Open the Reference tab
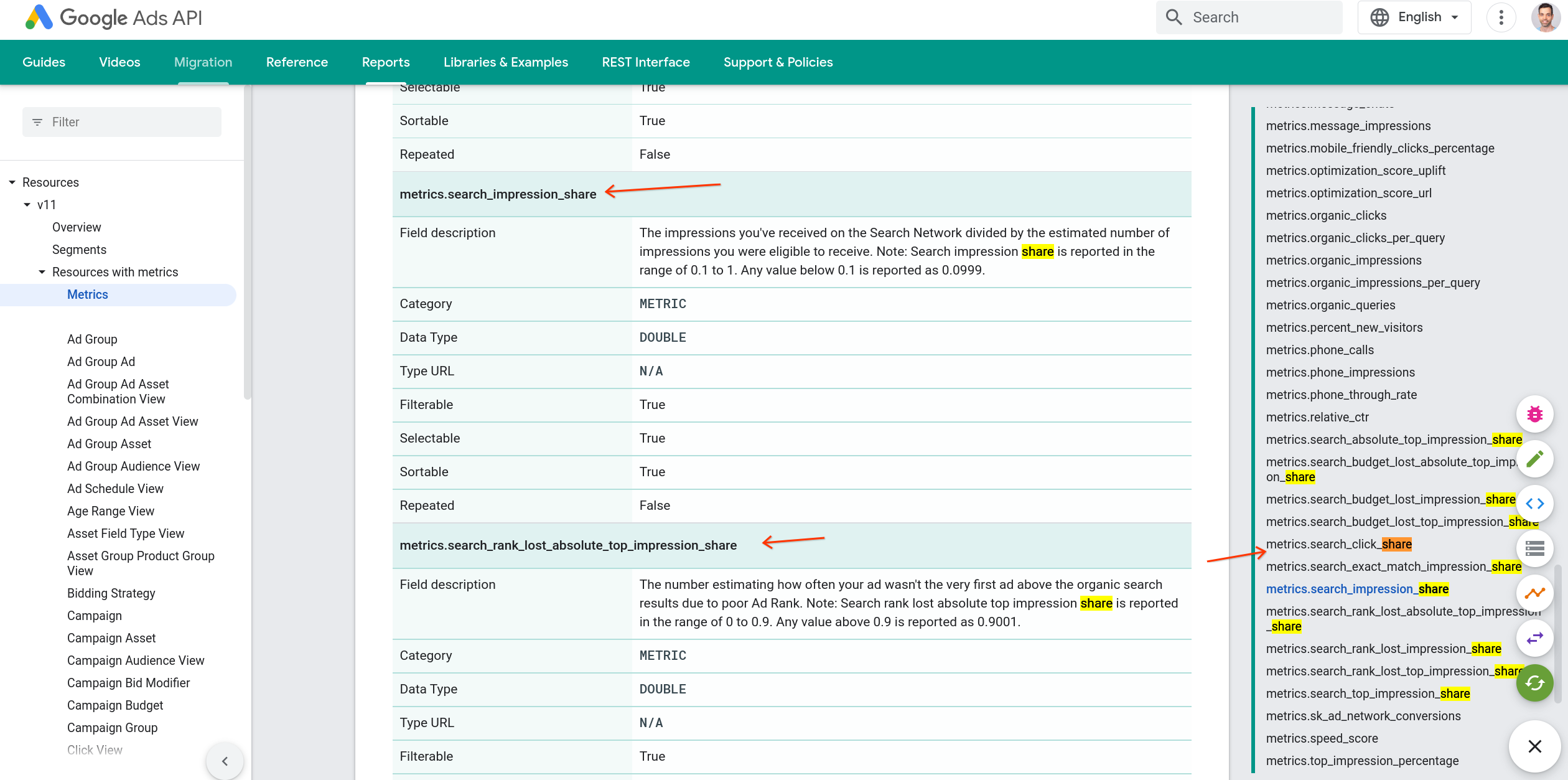This screenshot has width=1568, height=780. pyautogui.click(x=297, y=62)
